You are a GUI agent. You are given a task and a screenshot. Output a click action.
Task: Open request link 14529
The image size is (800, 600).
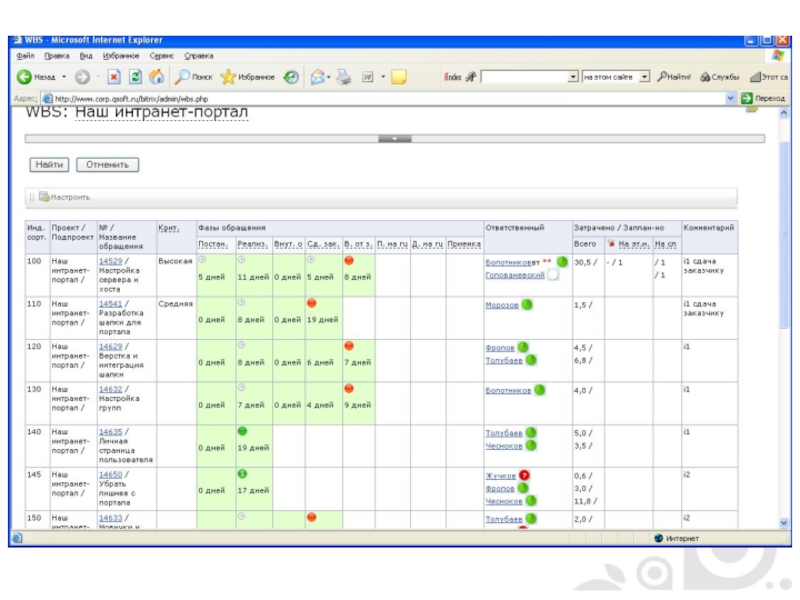[109, 261]
